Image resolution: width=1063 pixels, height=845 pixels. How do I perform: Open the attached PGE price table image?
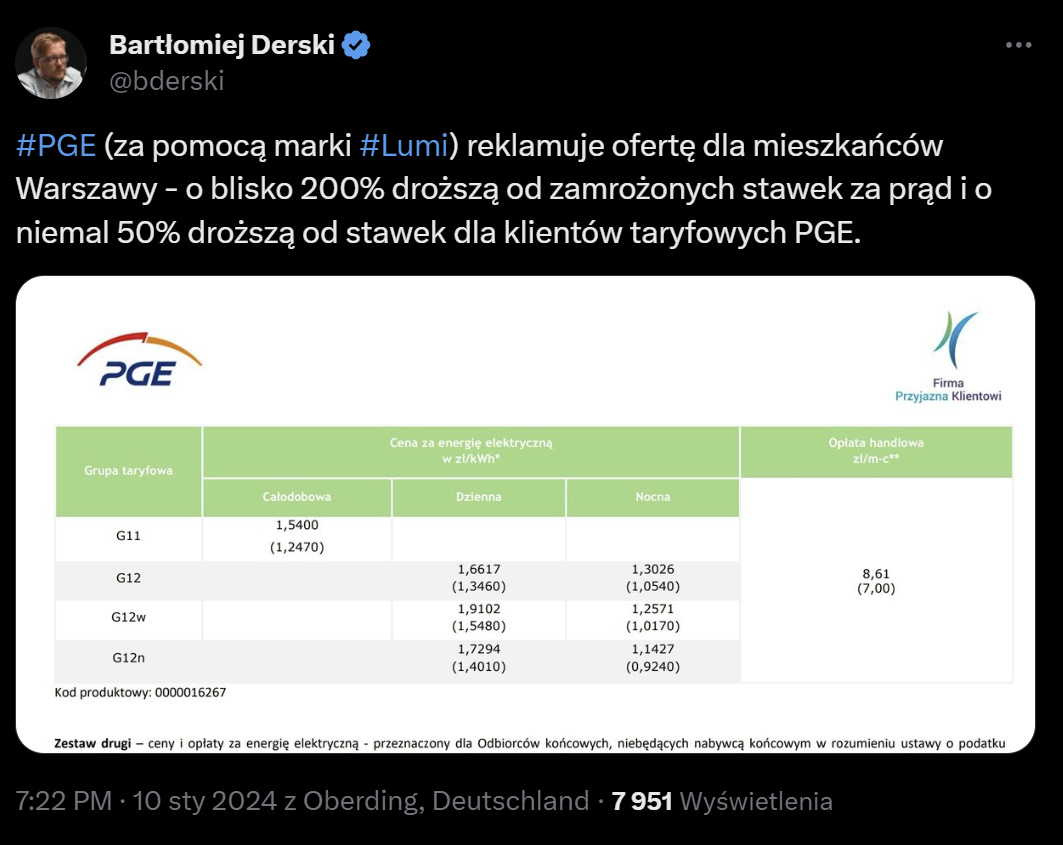[x=525, y=514]
